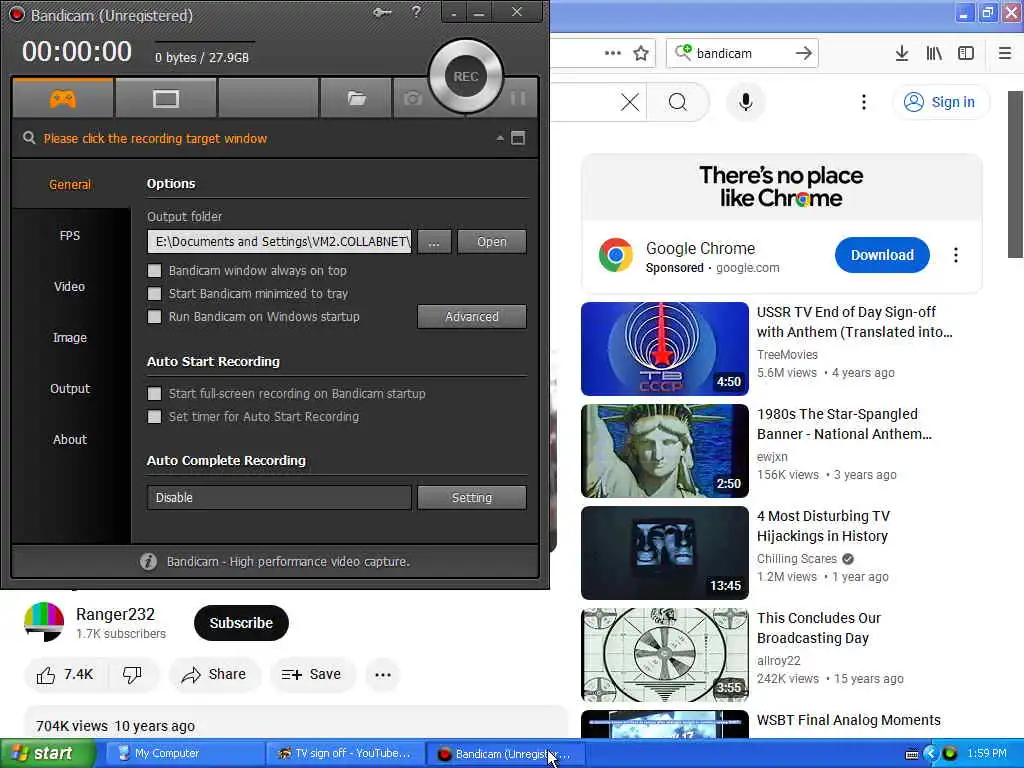The image size is (1024, 768).
Task: Open the About tab in Bandicam
Action: pos(70,439)
